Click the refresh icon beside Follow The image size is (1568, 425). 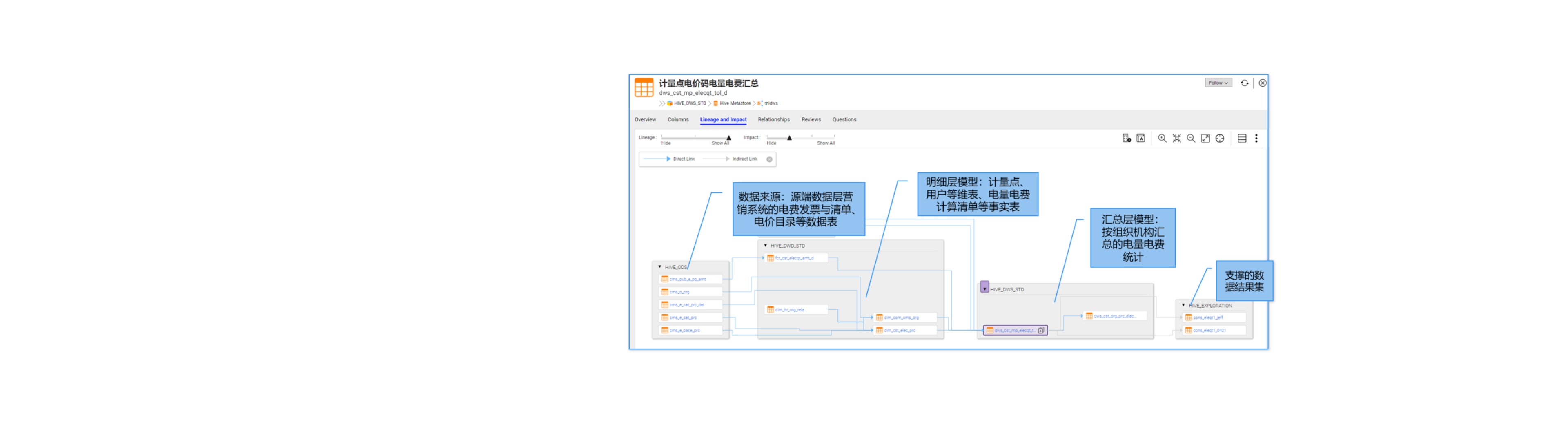[1244, 83]
